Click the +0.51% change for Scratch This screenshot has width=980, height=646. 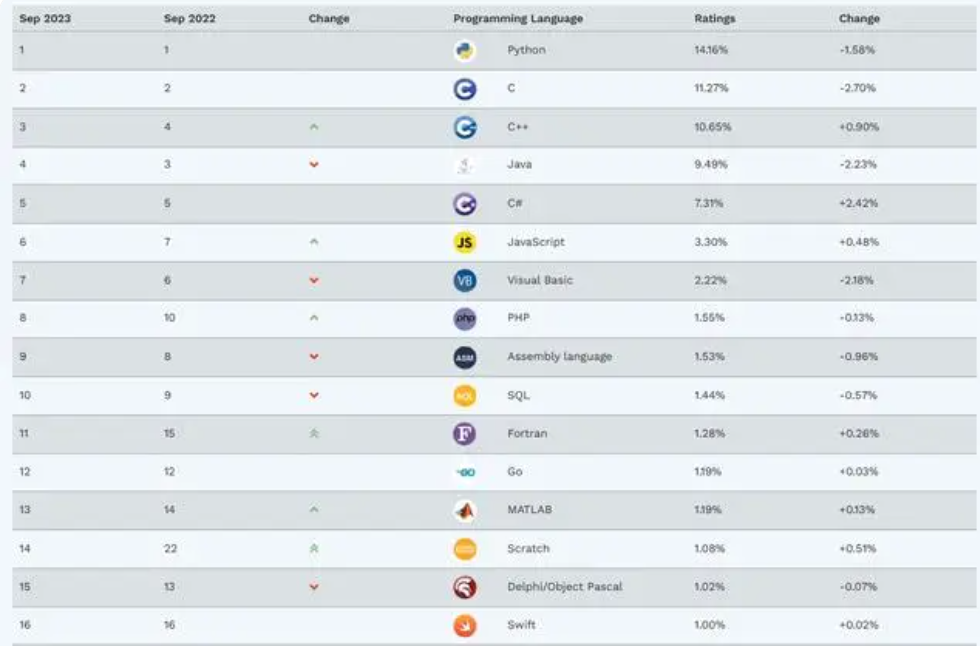point(858,549)
